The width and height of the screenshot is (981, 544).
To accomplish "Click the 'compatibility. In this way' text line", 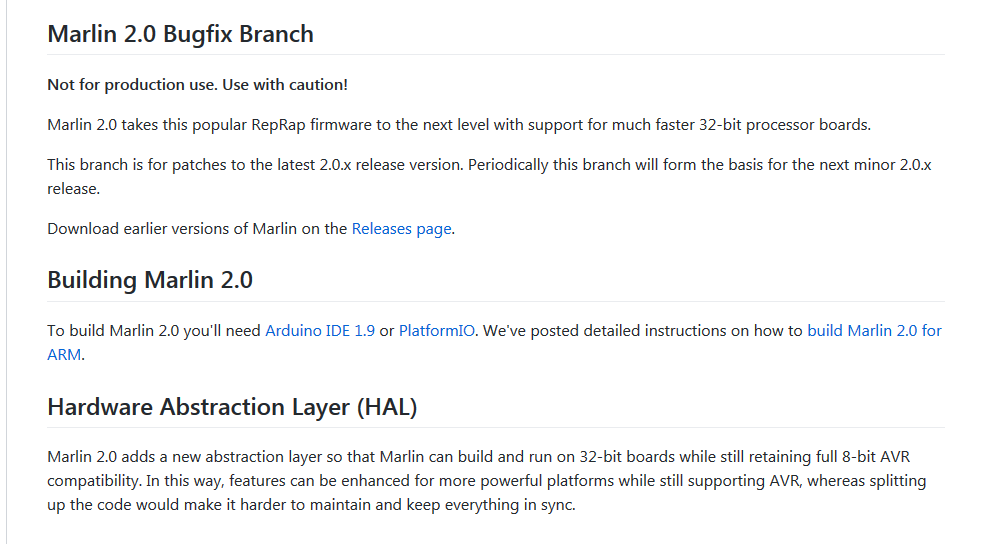I will pyautogui.click(x=135, y=481).
